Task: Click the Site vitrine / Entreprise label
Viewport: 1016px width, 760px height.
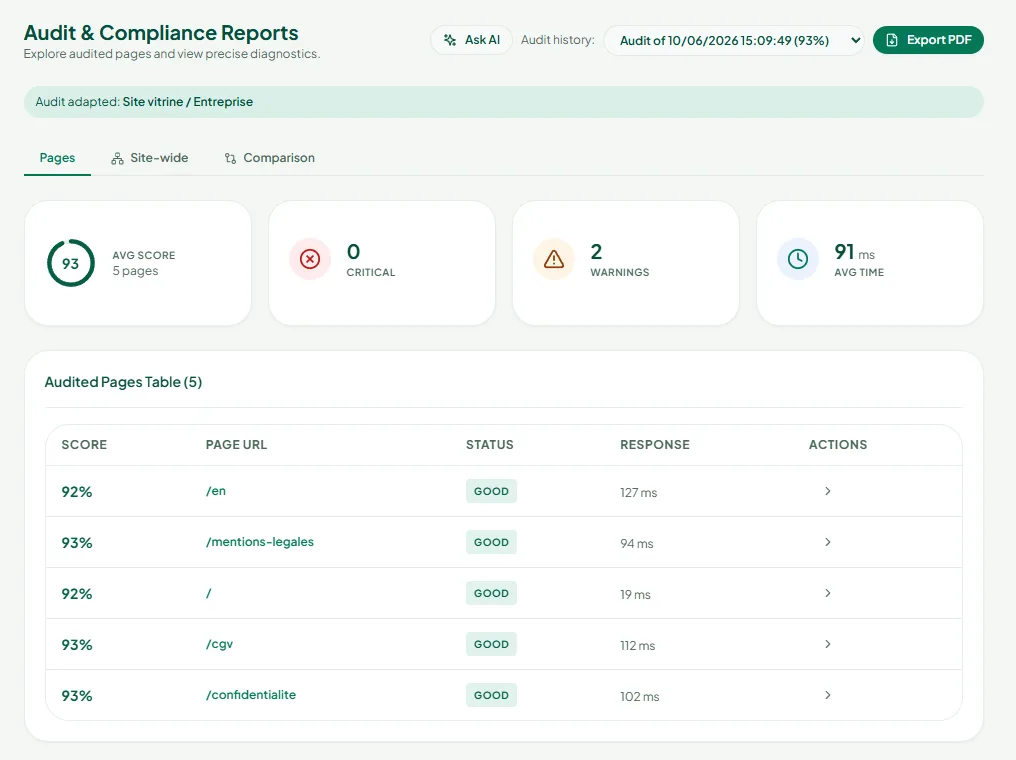Action: coord(188,102)
